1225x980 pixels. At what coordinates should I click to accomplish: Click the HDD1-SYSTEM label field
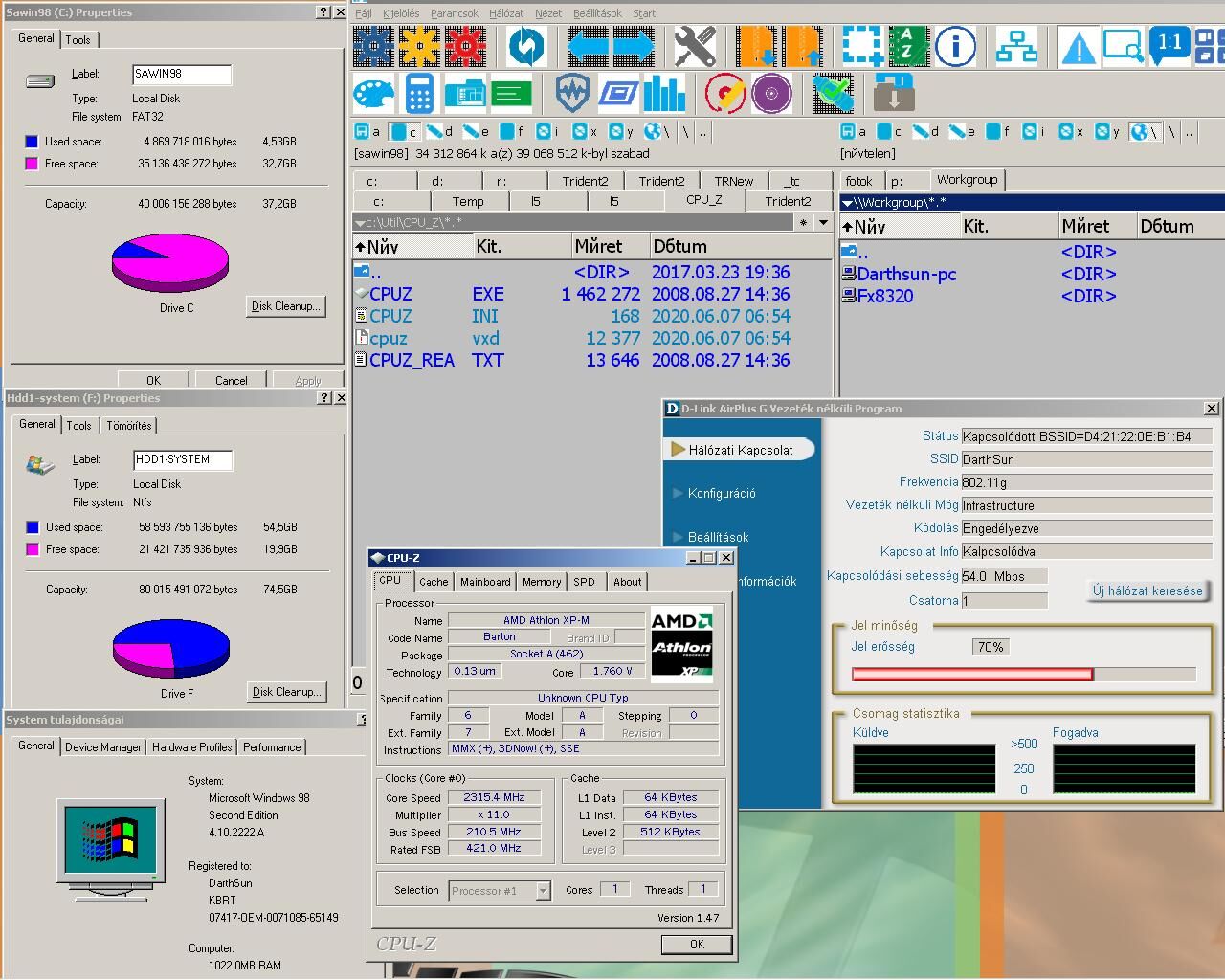182,460
